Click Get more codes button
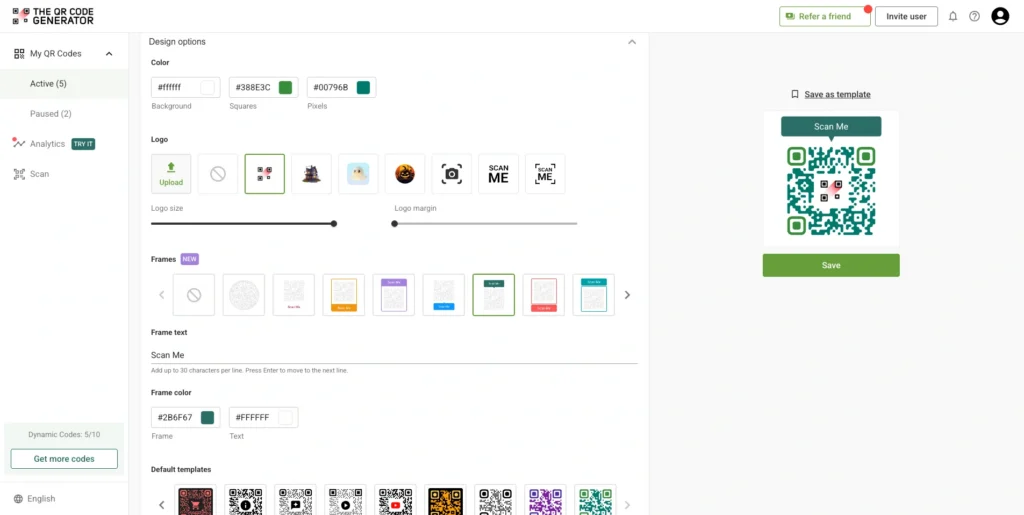 [x=64, y=459]
